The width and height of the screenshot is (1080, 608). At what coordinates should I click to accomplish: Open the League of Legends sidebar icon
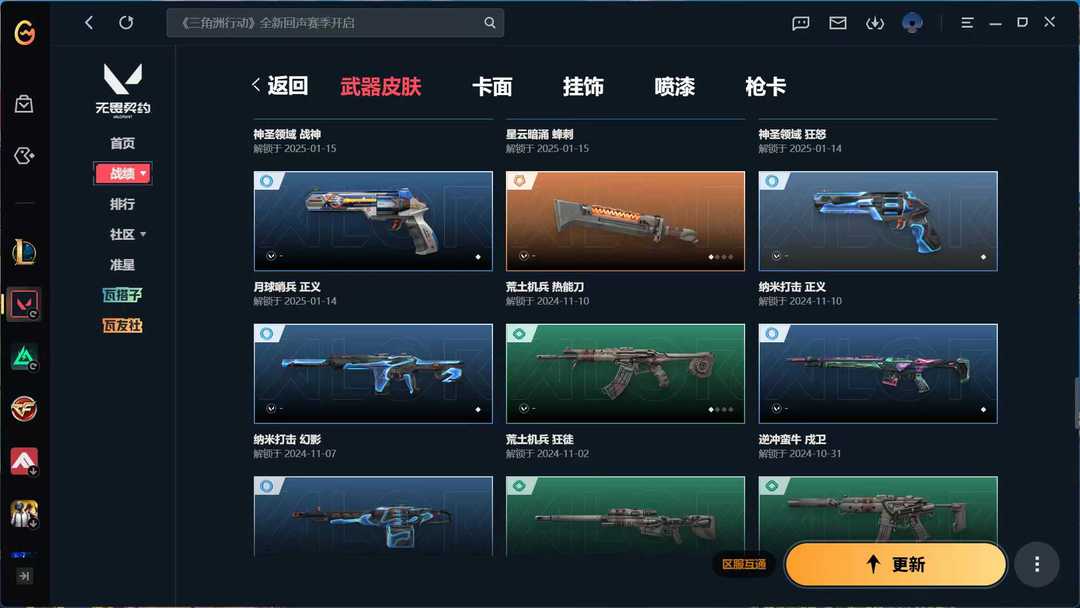[24, 252]
